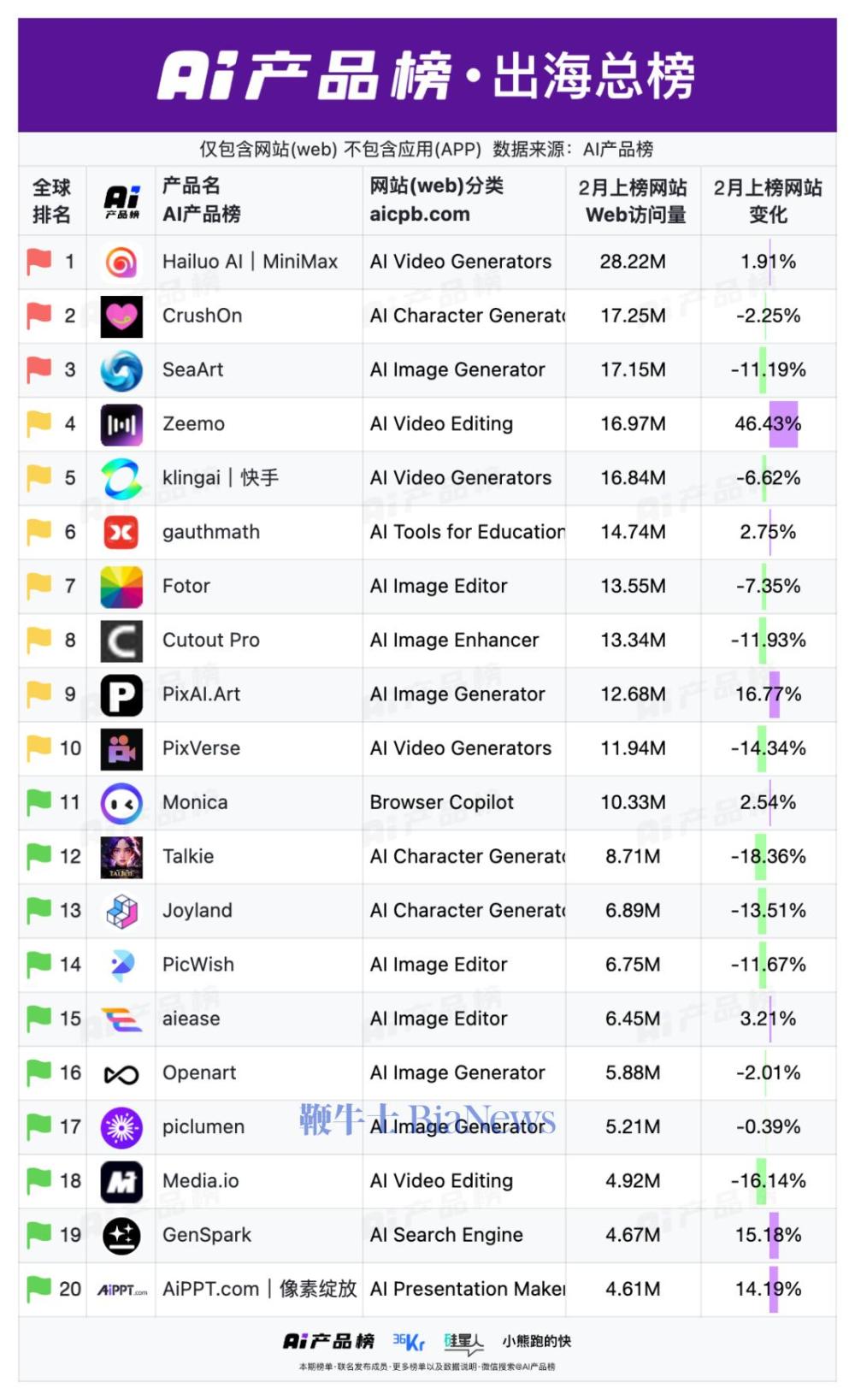Click the SeaArt blue swirl icon
This screenshot has width=855, height=1400.
(x=121, y=370)
